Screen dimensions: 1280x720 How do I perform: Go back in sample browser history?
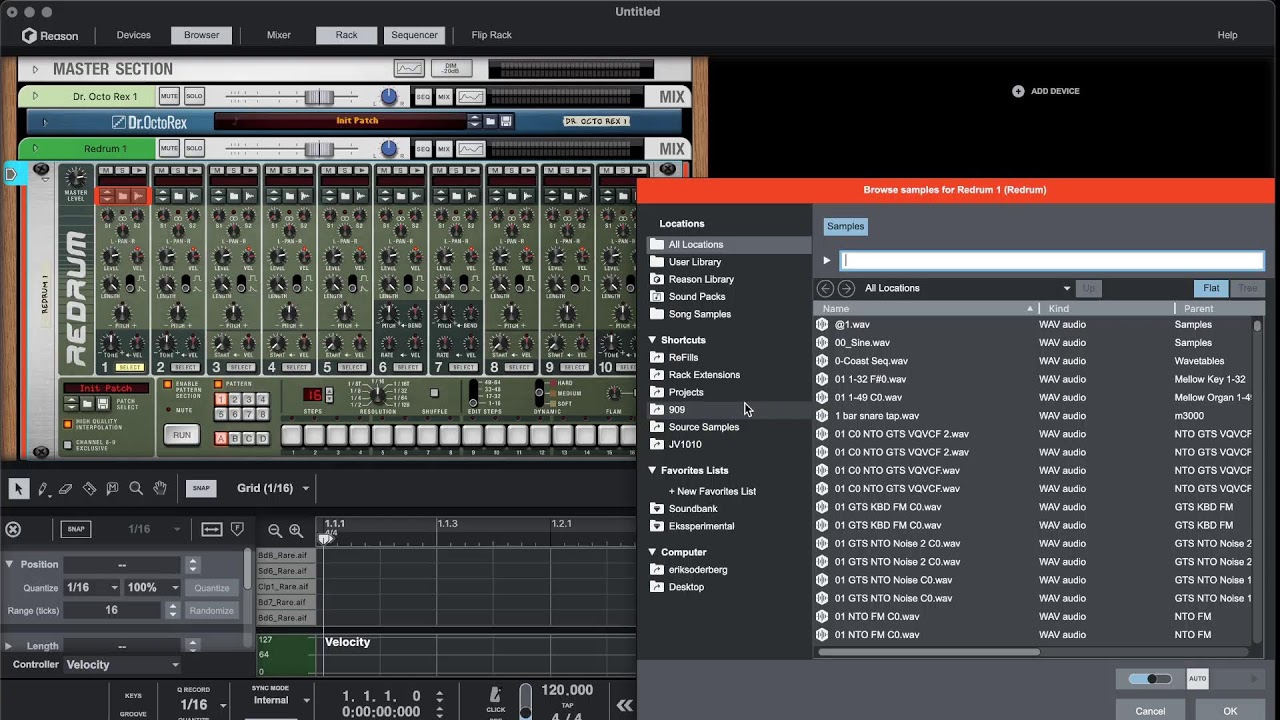tap(825, 288)
